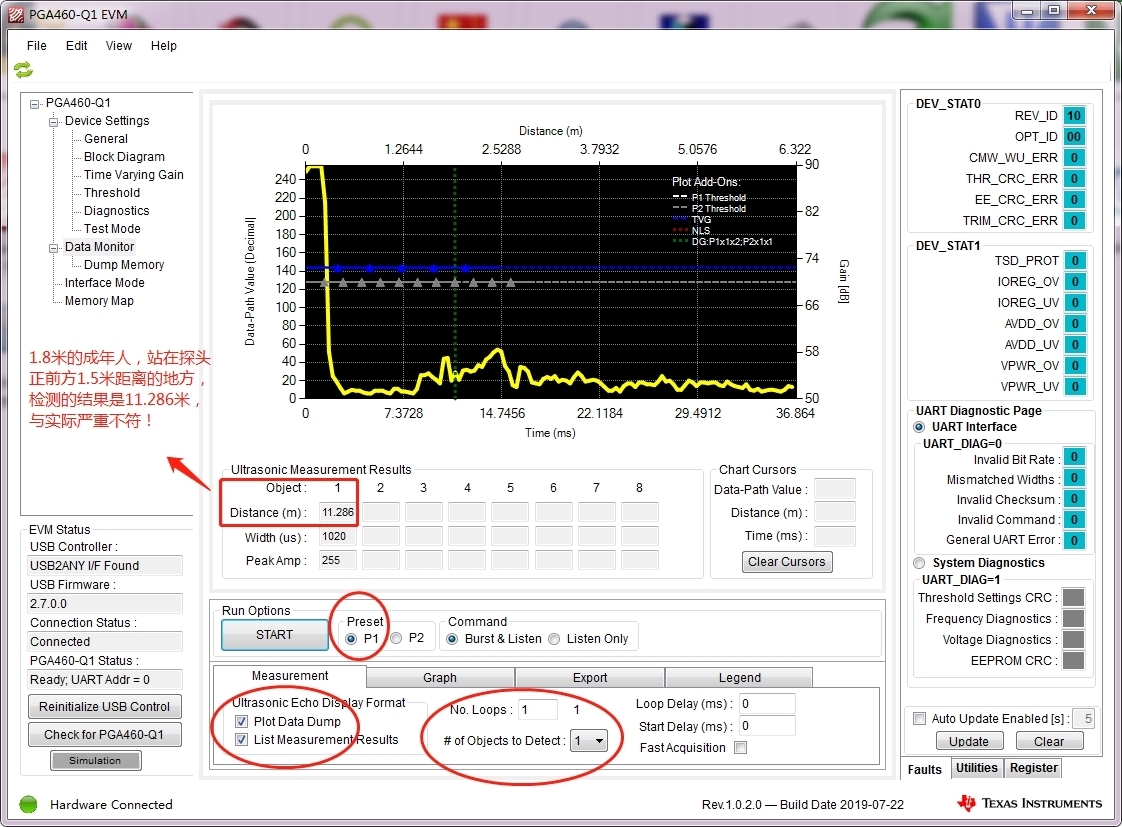Open the File menu

(x=36, y=46)
